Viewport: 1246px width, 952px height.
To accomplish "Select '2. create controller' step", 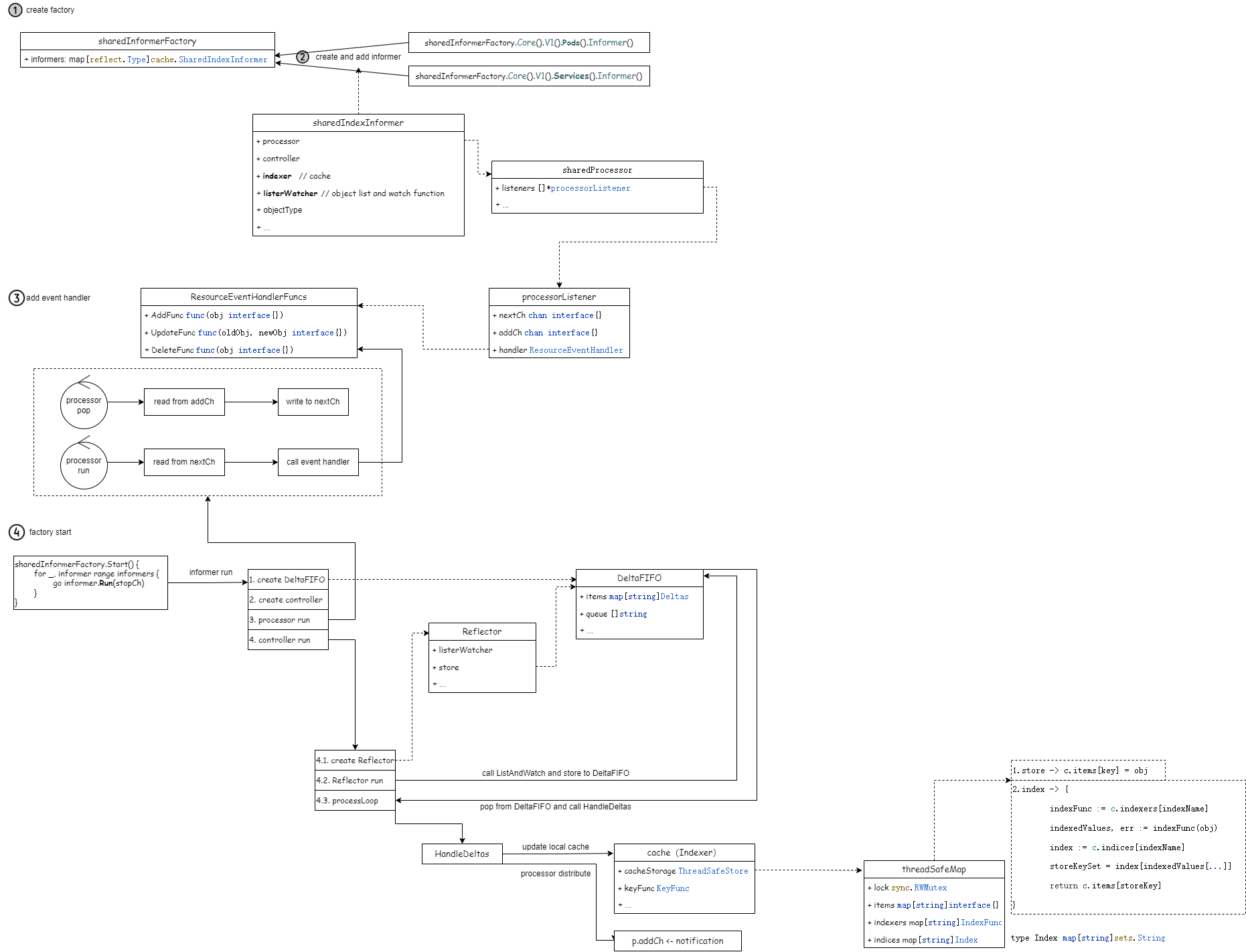I will 288,600.
